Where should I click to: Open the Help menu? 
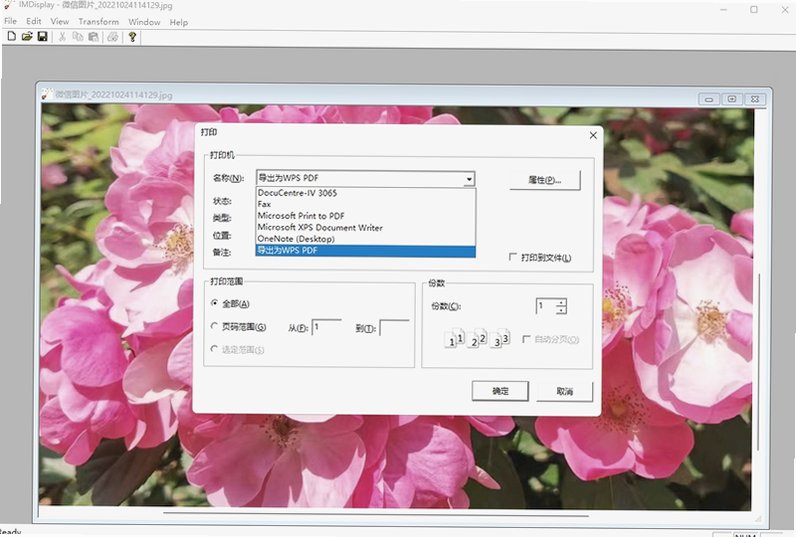pos(179,22)
